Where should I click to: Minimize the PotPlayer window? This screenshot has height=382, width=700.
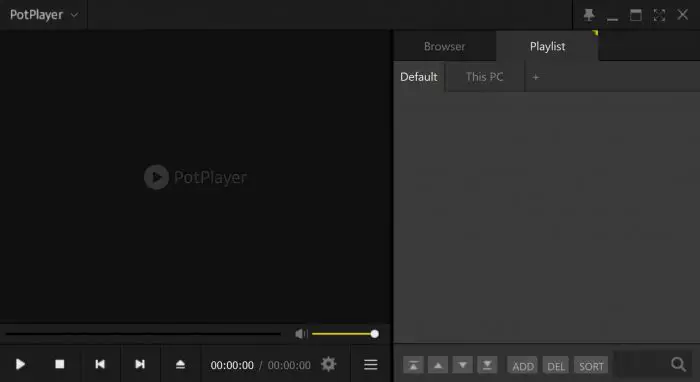pyautogui.click(x=612, y=18)
